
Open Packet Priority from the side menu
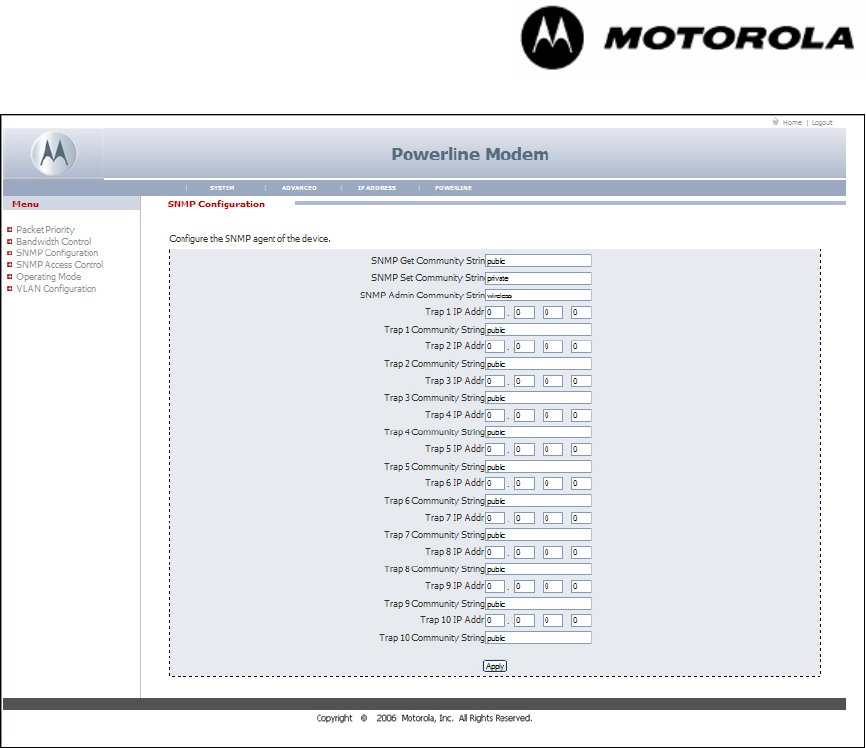tap(45, 229)
